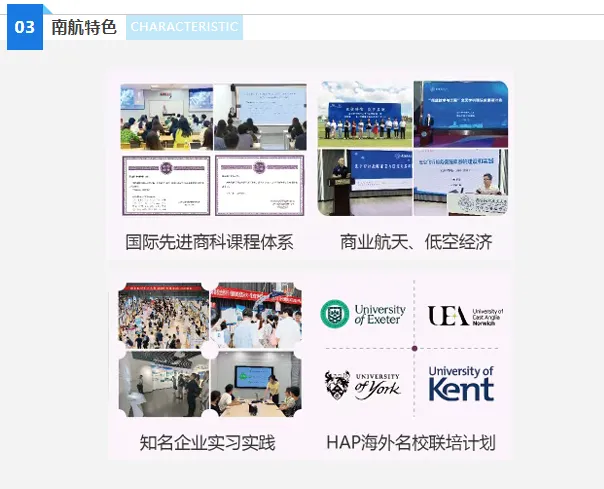Open the crowded job fair aerial photo
This screenshot has width=604, height=489.
(164, 316)
